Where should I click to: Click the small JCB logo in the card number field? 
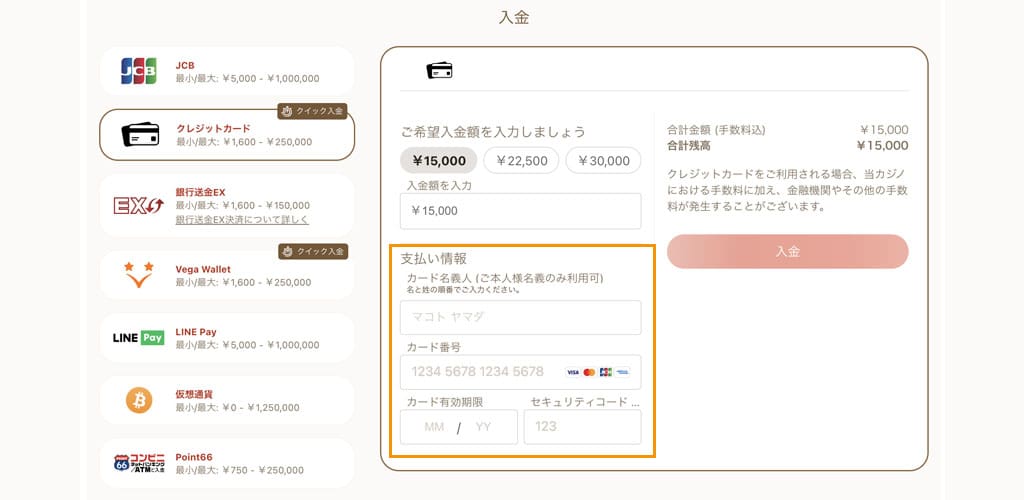click(x=606, y=372)
